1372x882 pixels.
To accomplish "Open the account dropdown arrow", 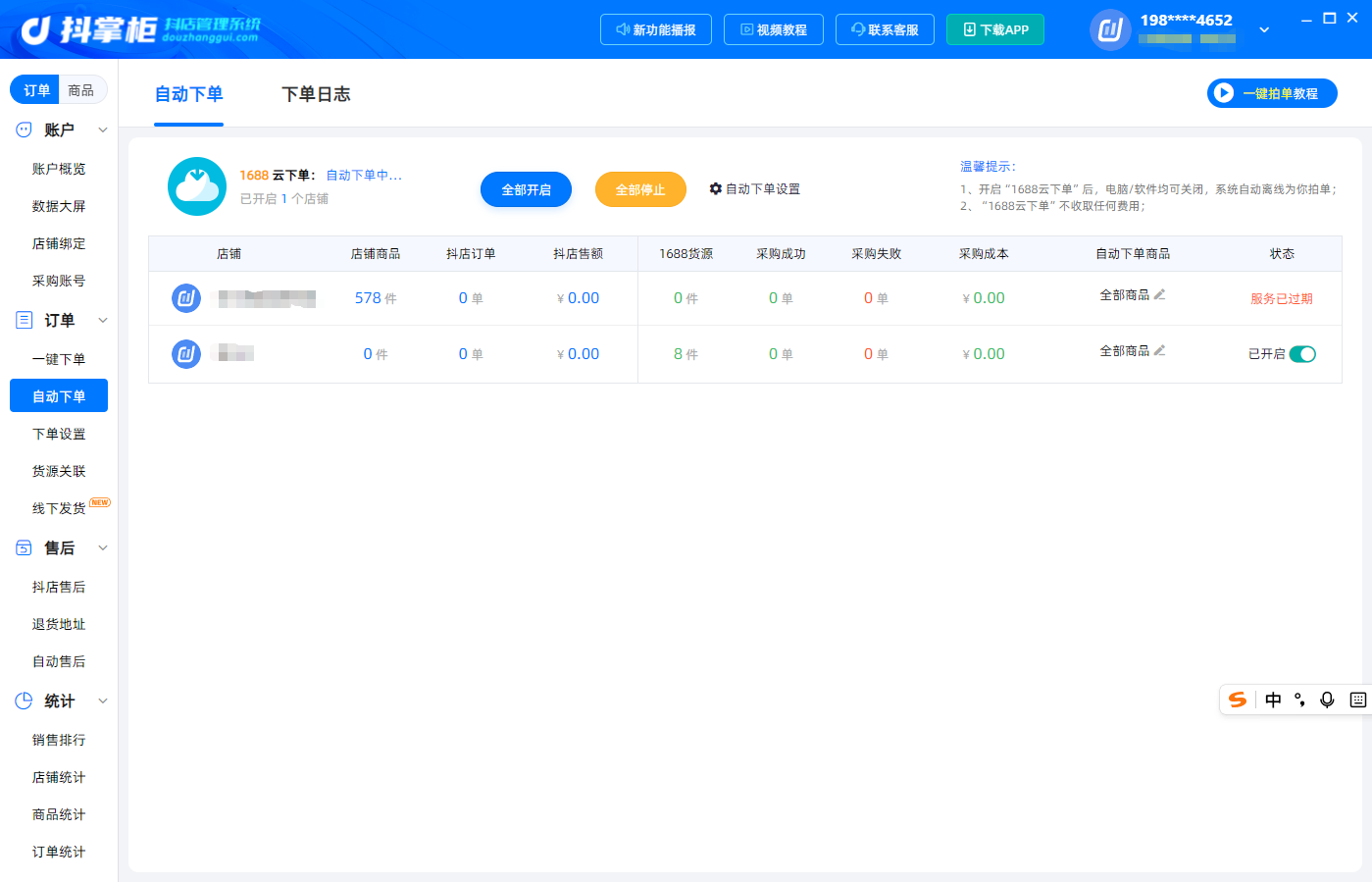I will pyautogui.click(x=1264, y=29).
